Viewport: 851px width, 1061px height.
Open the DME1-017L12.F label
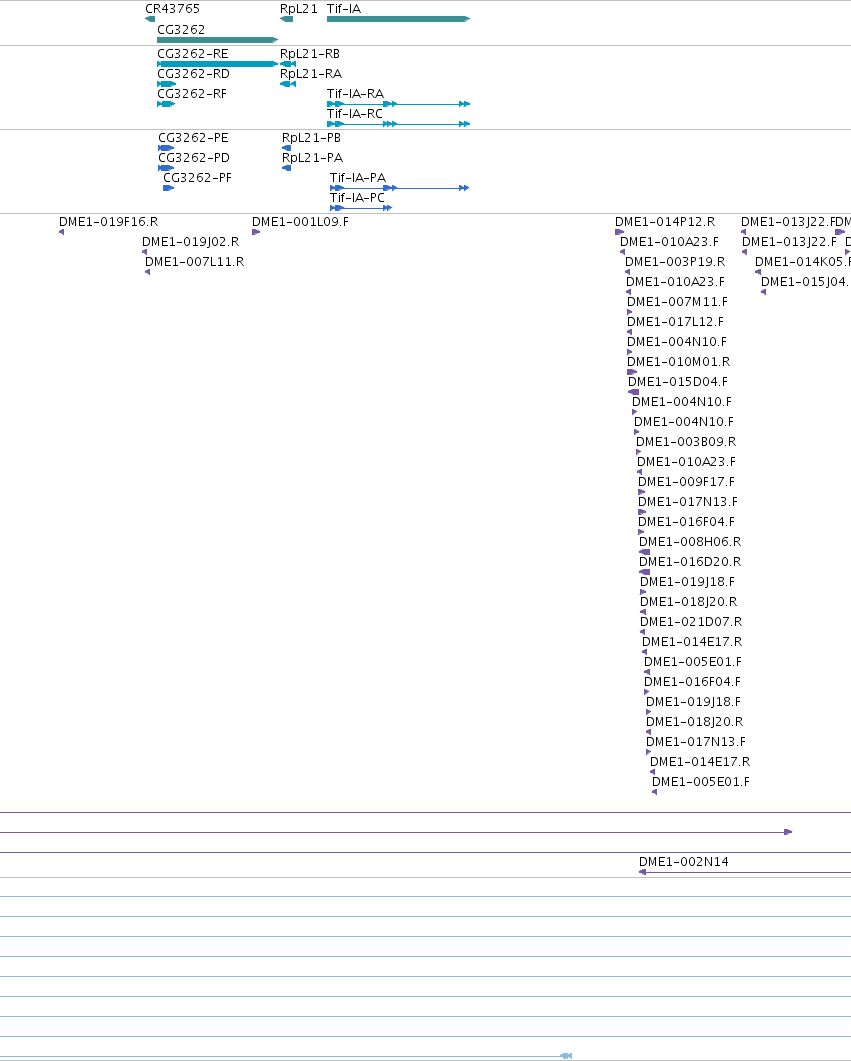coord(675,322)
